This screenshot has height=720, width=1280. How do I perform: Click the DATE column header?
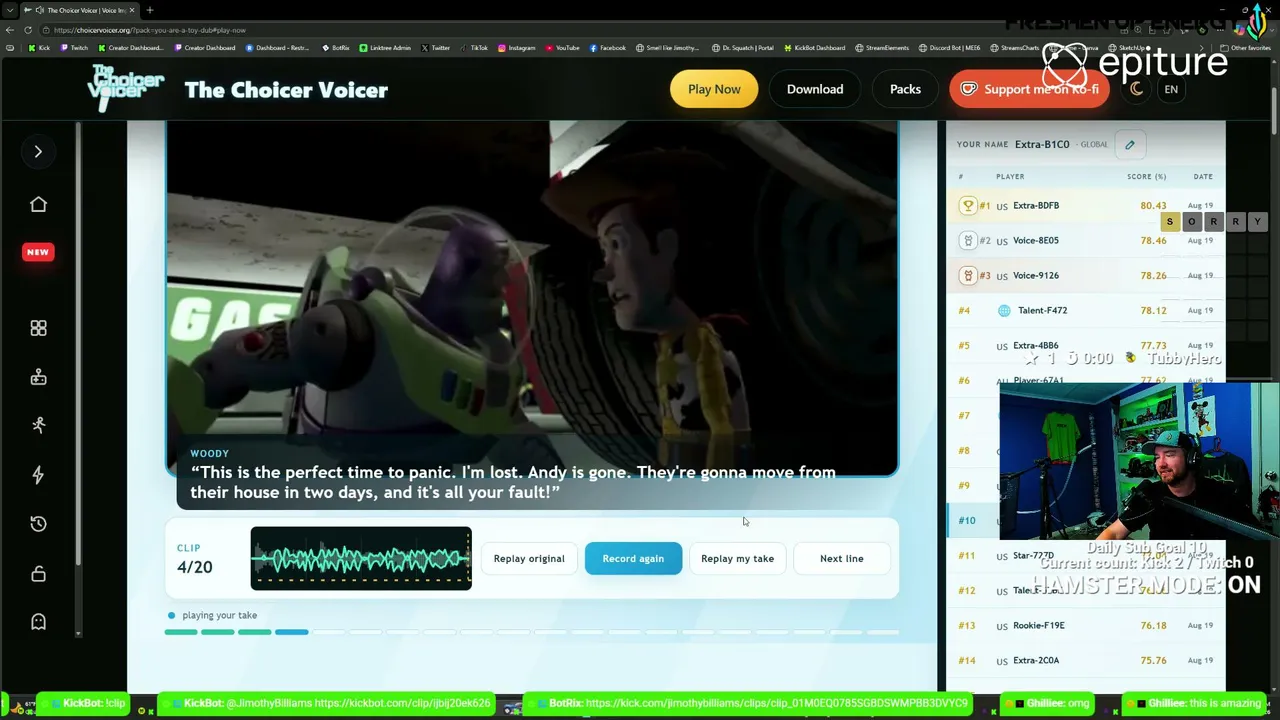[1203, 177]
